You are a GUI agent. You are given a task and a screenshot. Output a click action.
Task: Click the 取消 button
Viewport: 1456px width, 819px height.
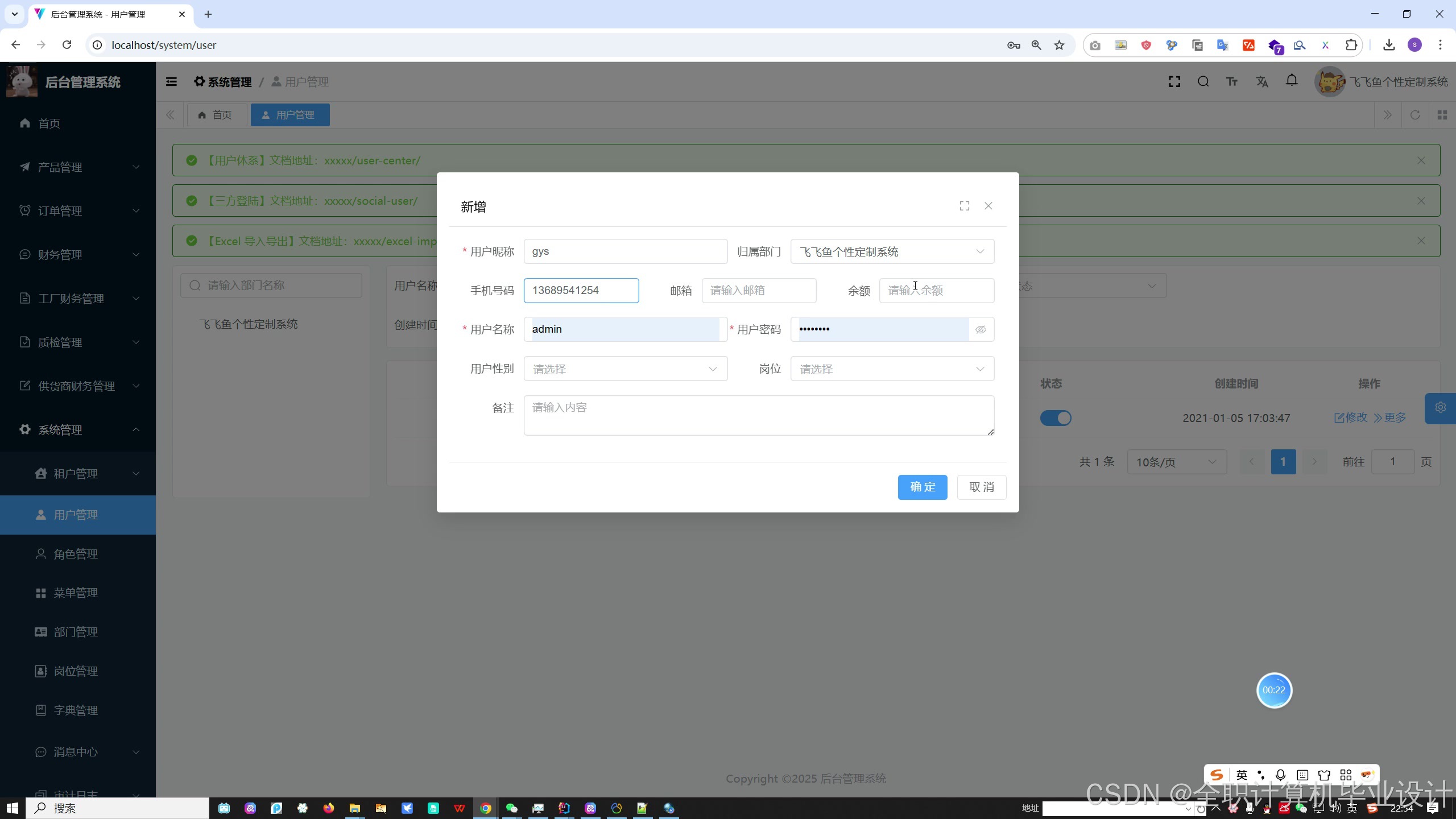tap(981, 487)
